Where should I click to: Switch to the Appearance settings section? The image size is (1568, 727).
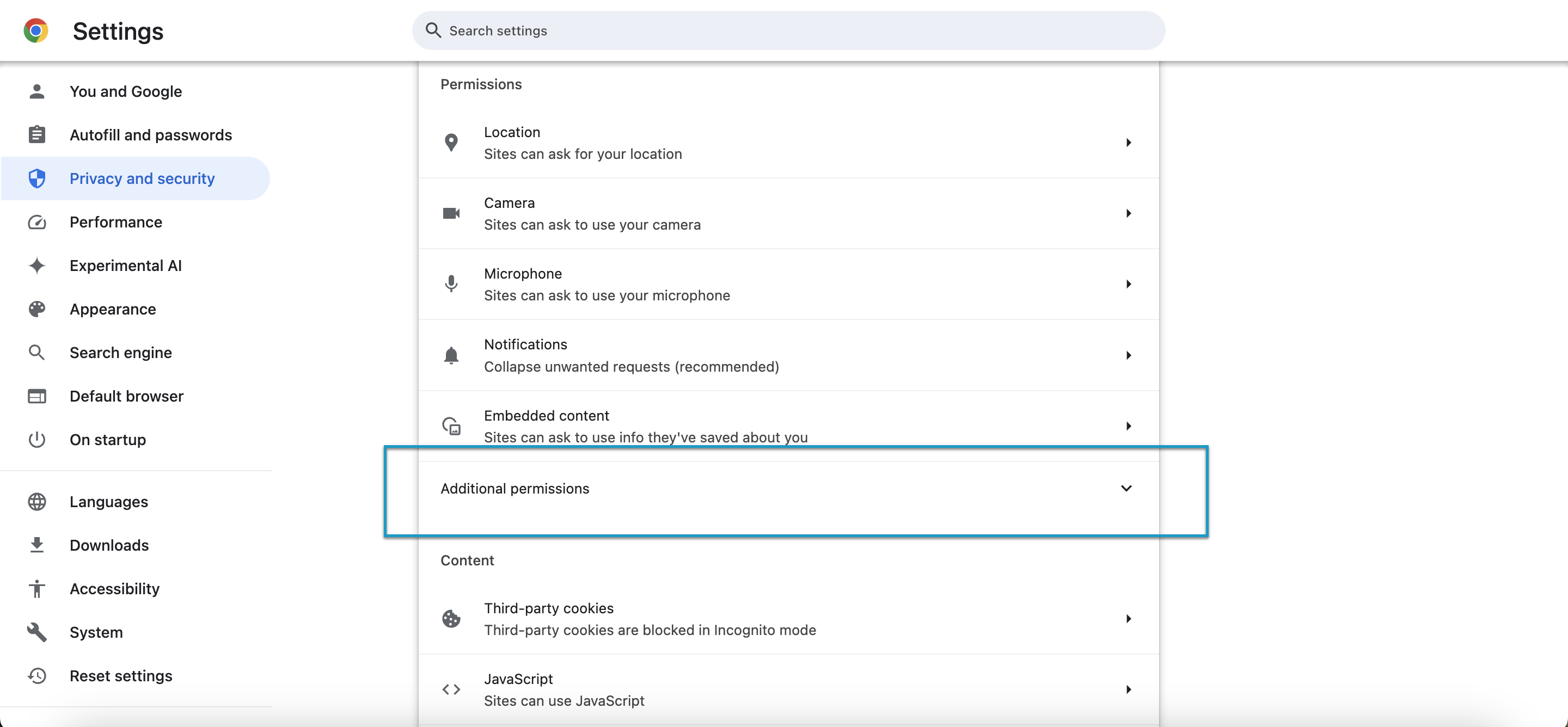click(x=113, y=309)
